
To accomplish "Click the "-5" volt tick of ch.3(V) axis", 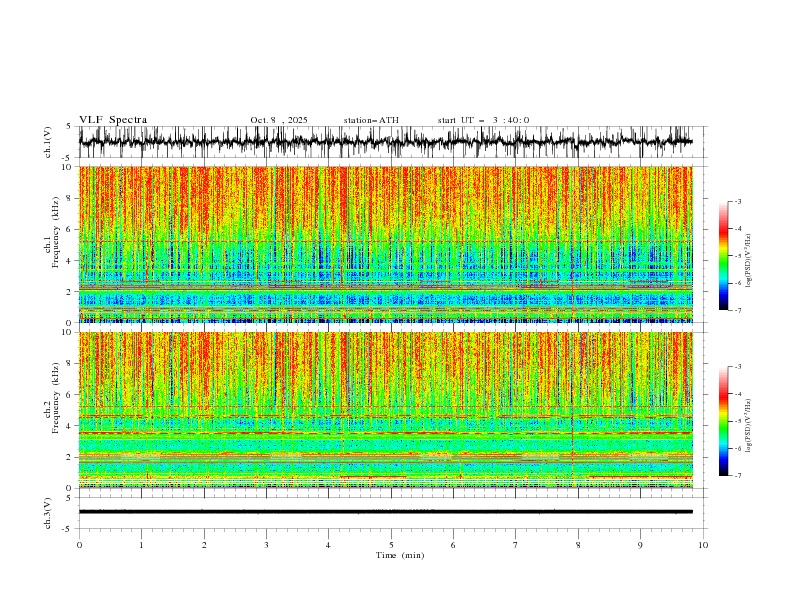I will coord(68,529).
